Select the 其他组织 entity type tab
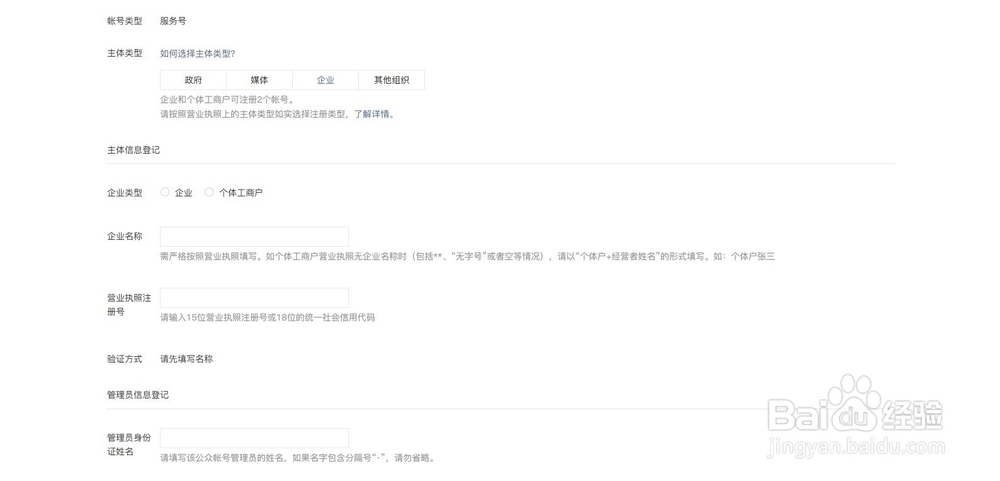 click(392, 80)
